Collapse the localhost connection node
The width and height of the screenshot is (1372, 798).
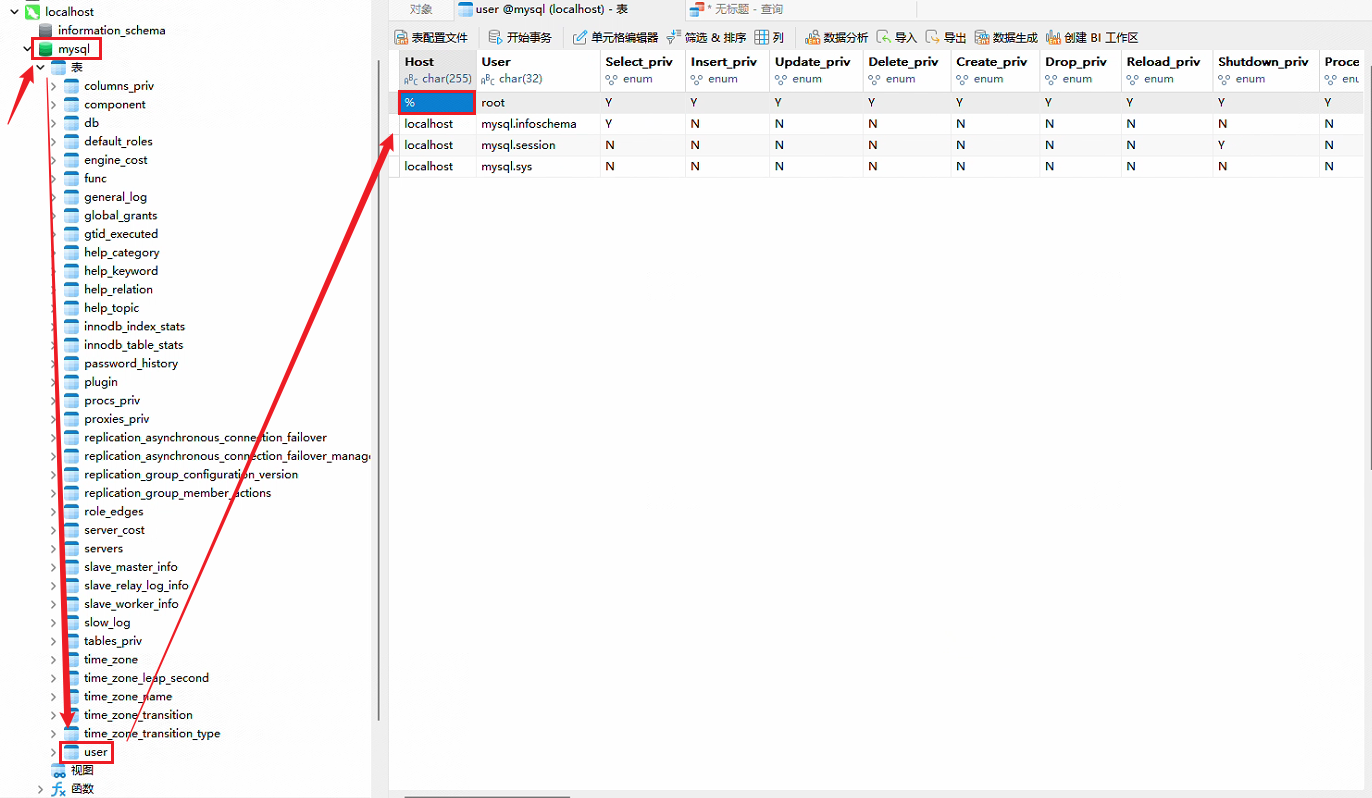(x=14, y=11)
